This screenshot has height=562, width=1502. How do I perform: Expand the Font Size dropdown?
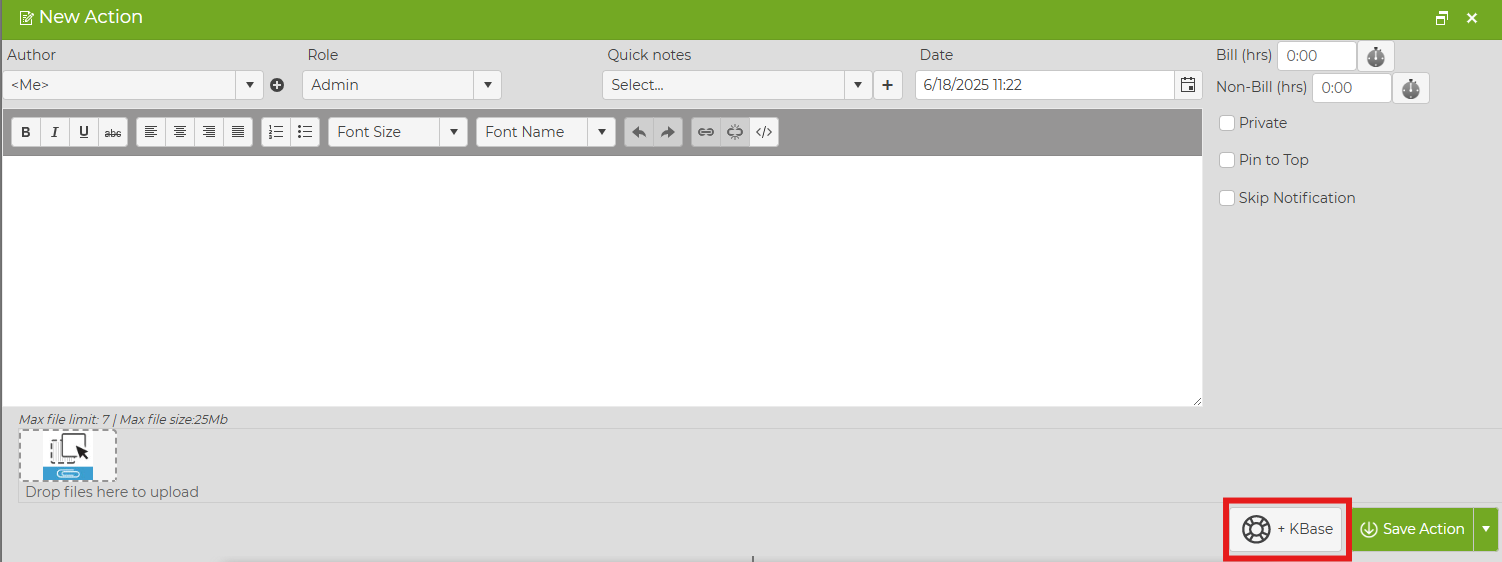pos(453,132)
